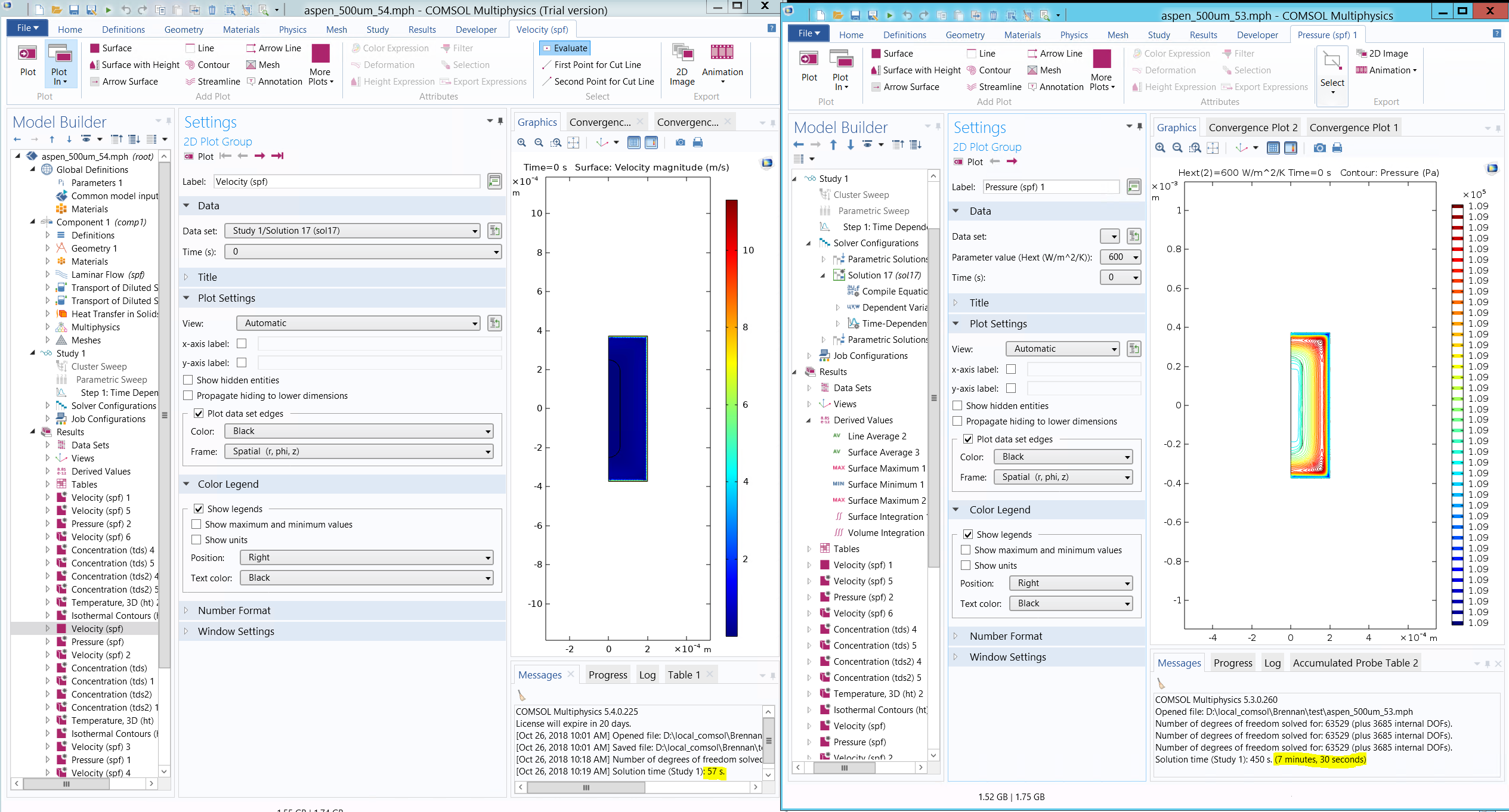Click Zoom Extents icon in left Graphics toolbar
Image resolution: width=1509 pixels, height=812 pixels.
(573, 142)
